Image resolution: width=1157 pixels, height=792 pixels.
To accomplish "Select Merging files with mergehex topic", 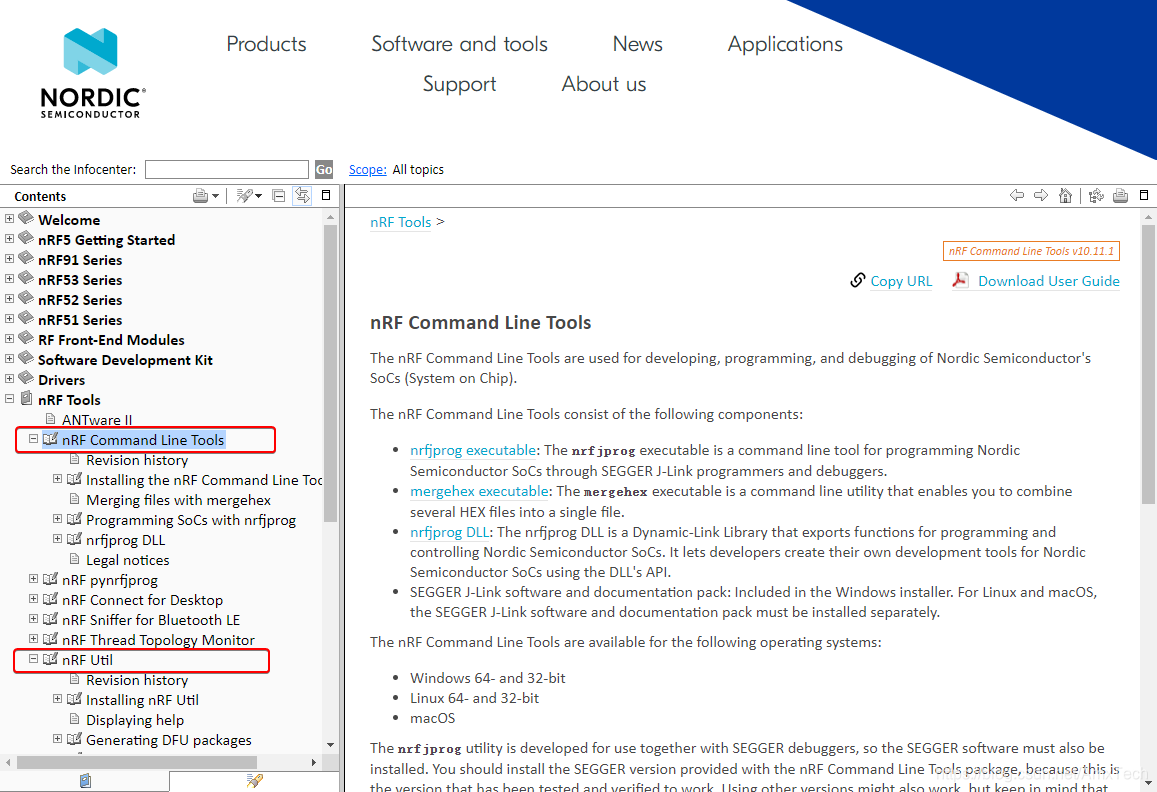I will [178, 500].
